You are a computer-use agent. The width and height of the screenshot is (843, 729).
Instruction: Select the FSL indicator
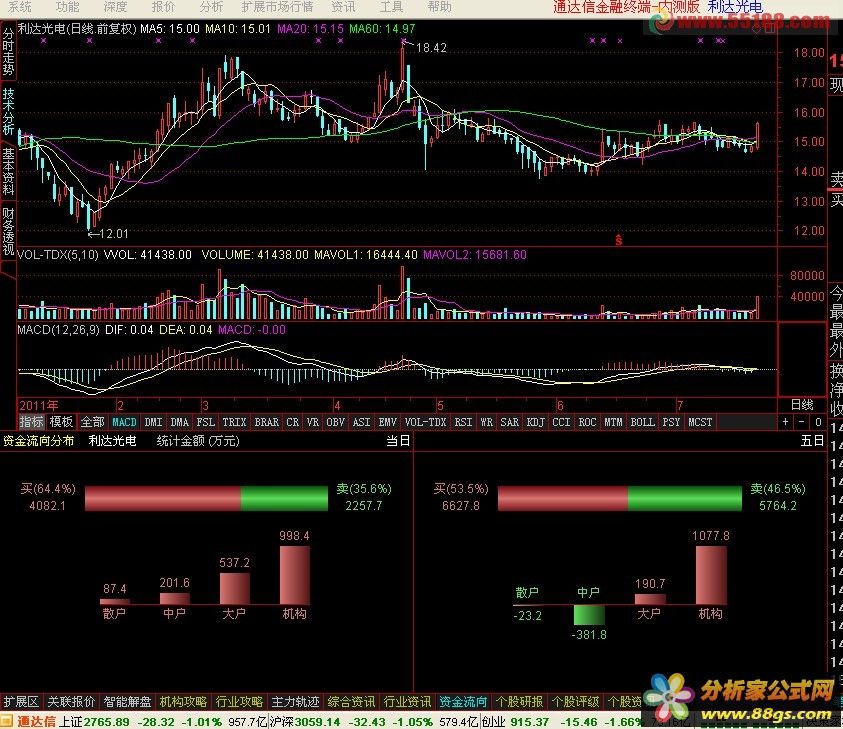206,422
